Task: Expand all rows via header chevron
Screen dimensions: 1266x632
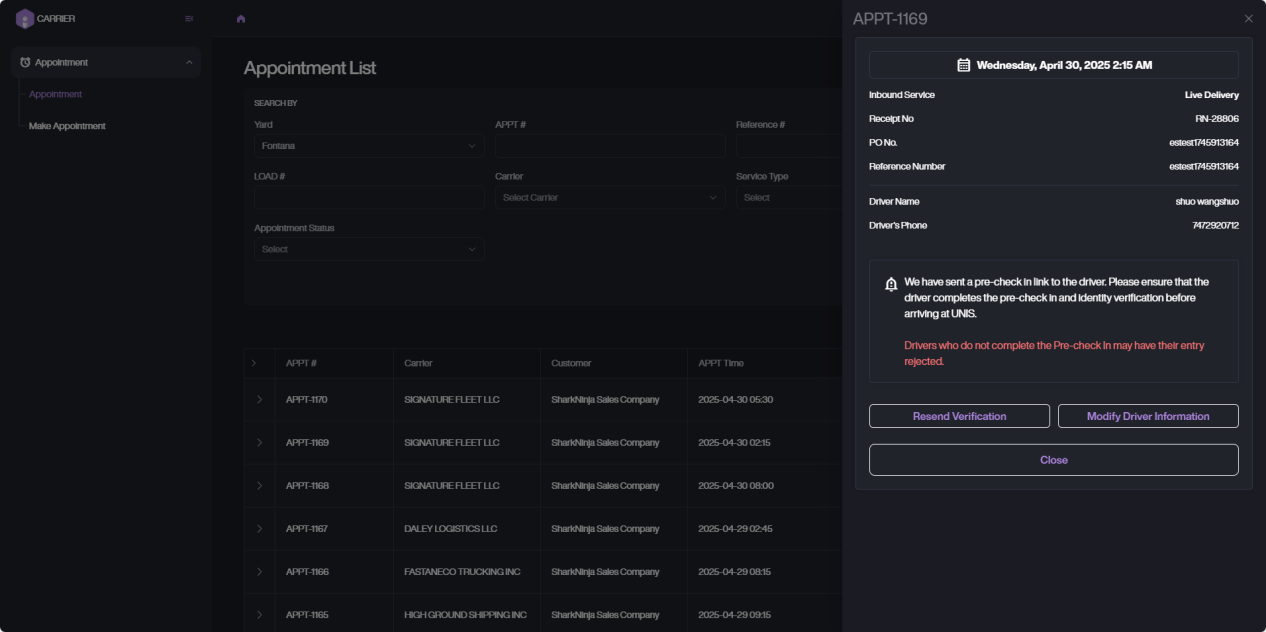Action: [x=254, y=363]
